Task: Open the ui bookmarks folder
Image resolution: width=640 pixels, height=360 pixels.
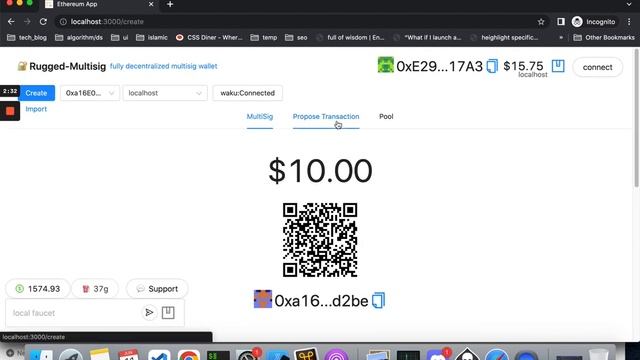Action: click(x=120, y=38)
